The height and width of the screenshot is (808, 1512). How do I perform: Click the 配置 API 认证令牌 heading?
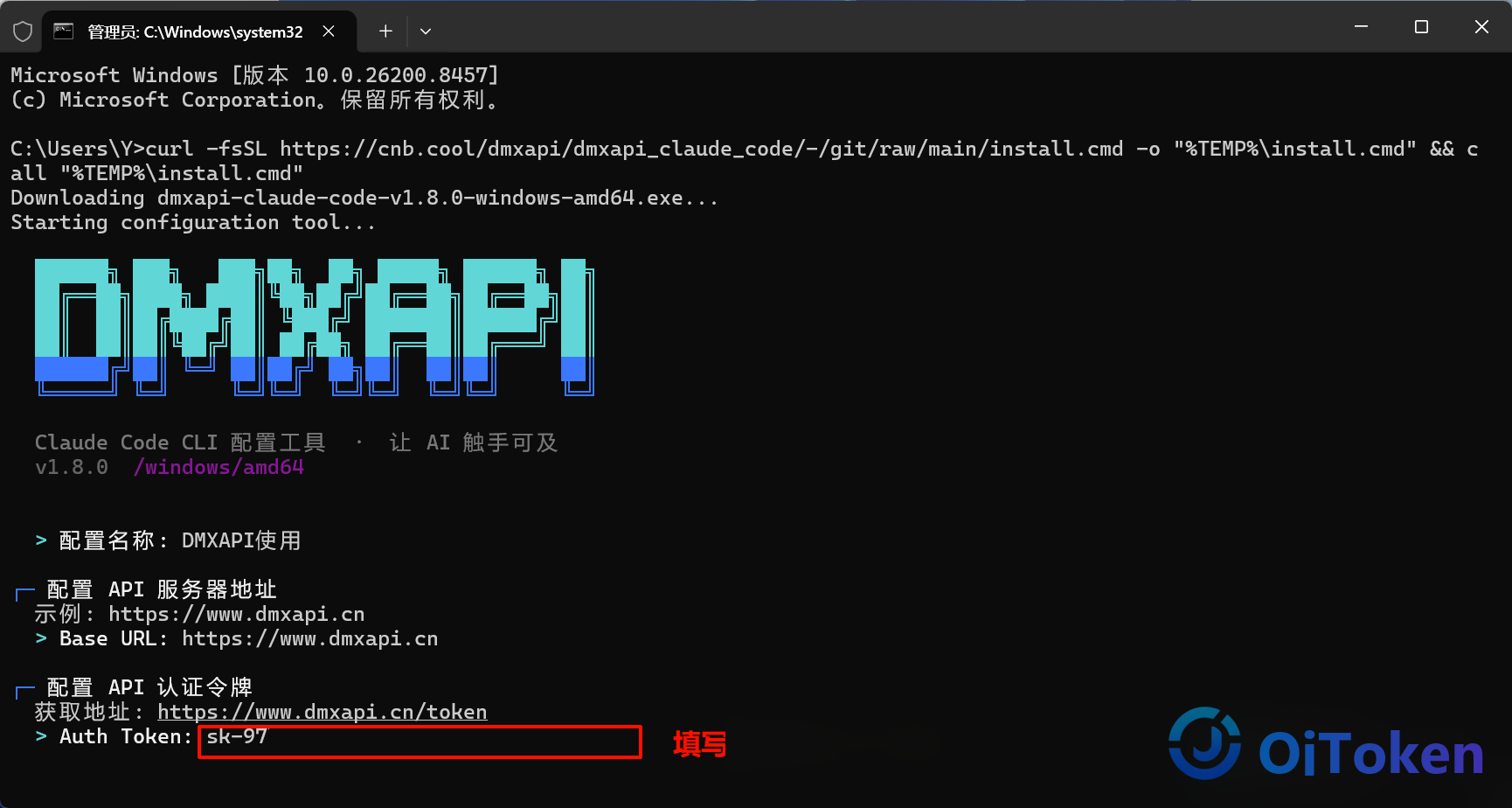point(149,687)
